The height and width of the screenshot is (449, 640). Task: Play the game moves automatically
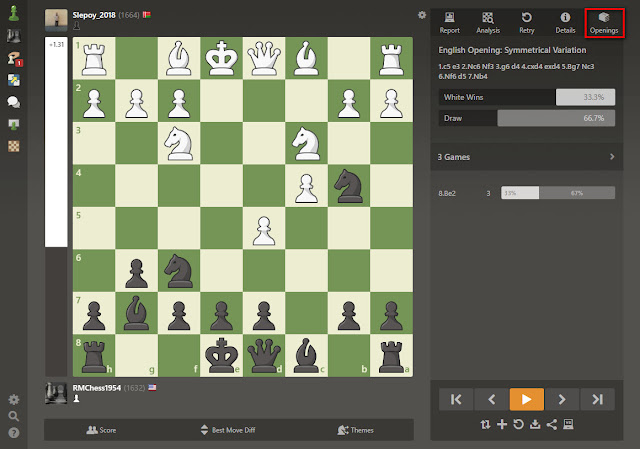(527, 399)
